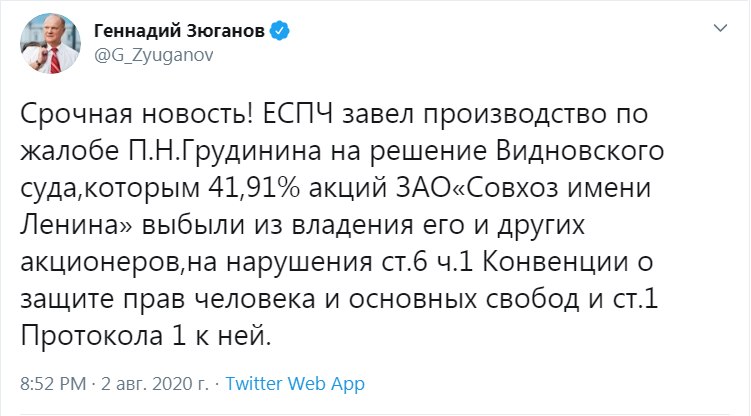Open the Twitter Web App source link
This screenshot has width=751, height=416.
pyautogui.click(x=295, y=384)
